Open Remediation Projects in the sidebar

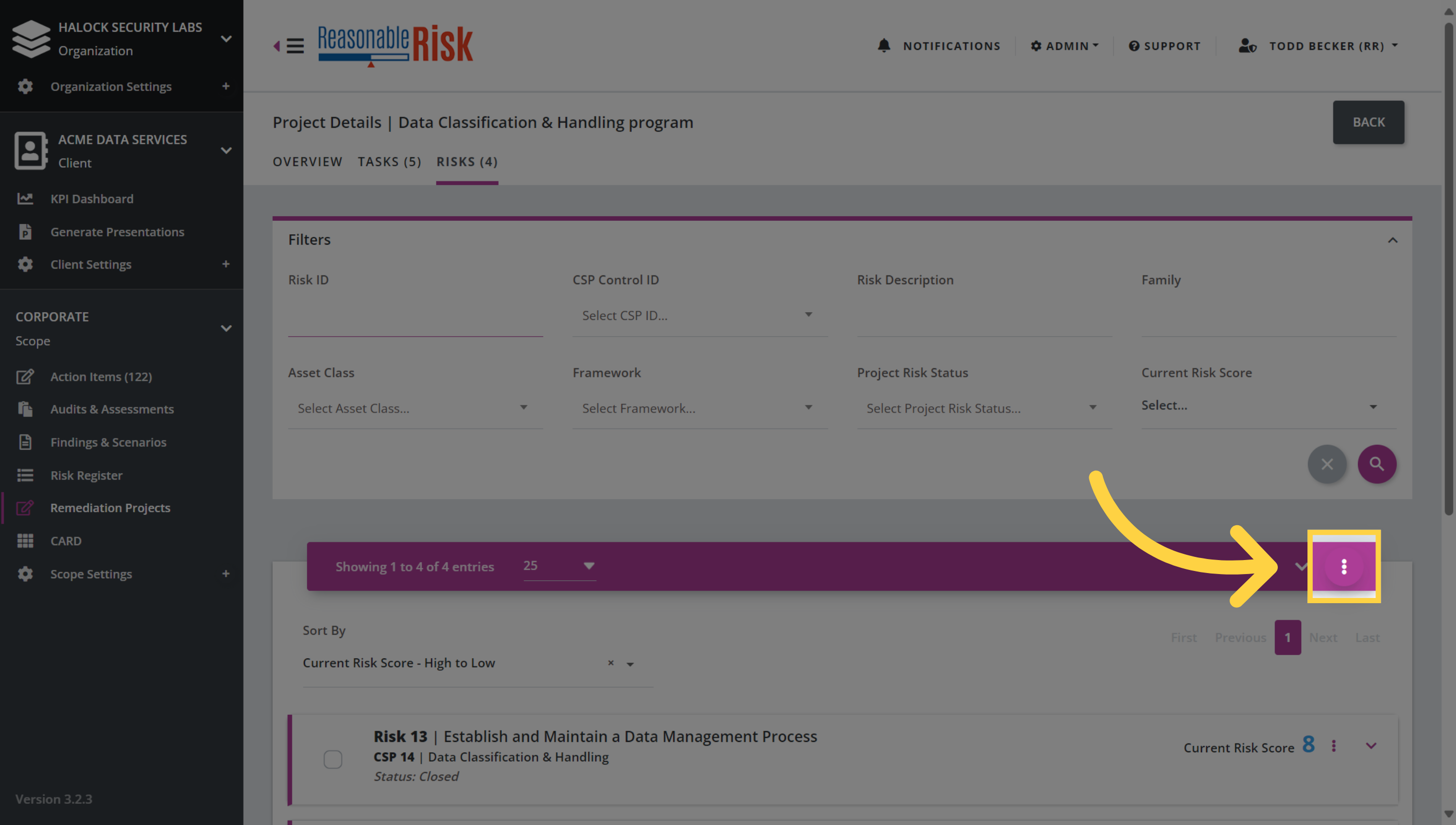click(111, 508)
